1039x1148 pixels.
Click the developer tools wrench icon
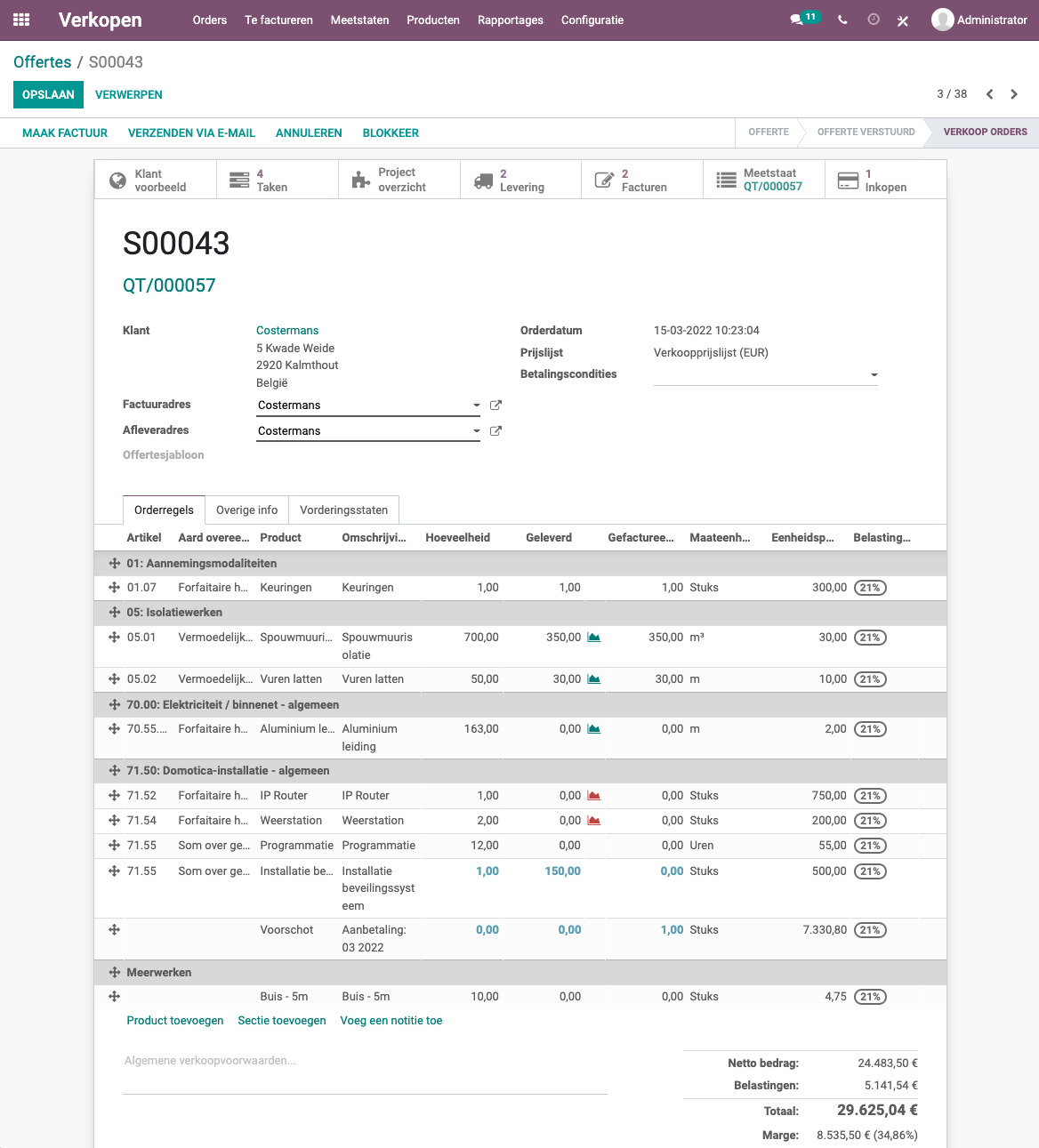tap(902, 20)
